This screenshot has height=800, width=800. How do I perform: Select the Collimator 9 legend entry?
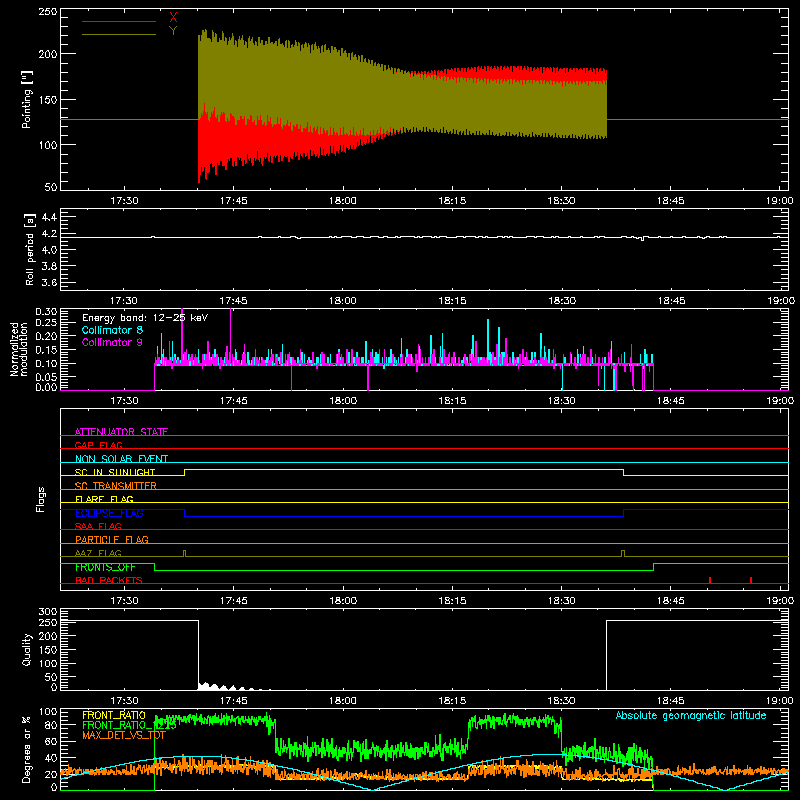[112, 342]
